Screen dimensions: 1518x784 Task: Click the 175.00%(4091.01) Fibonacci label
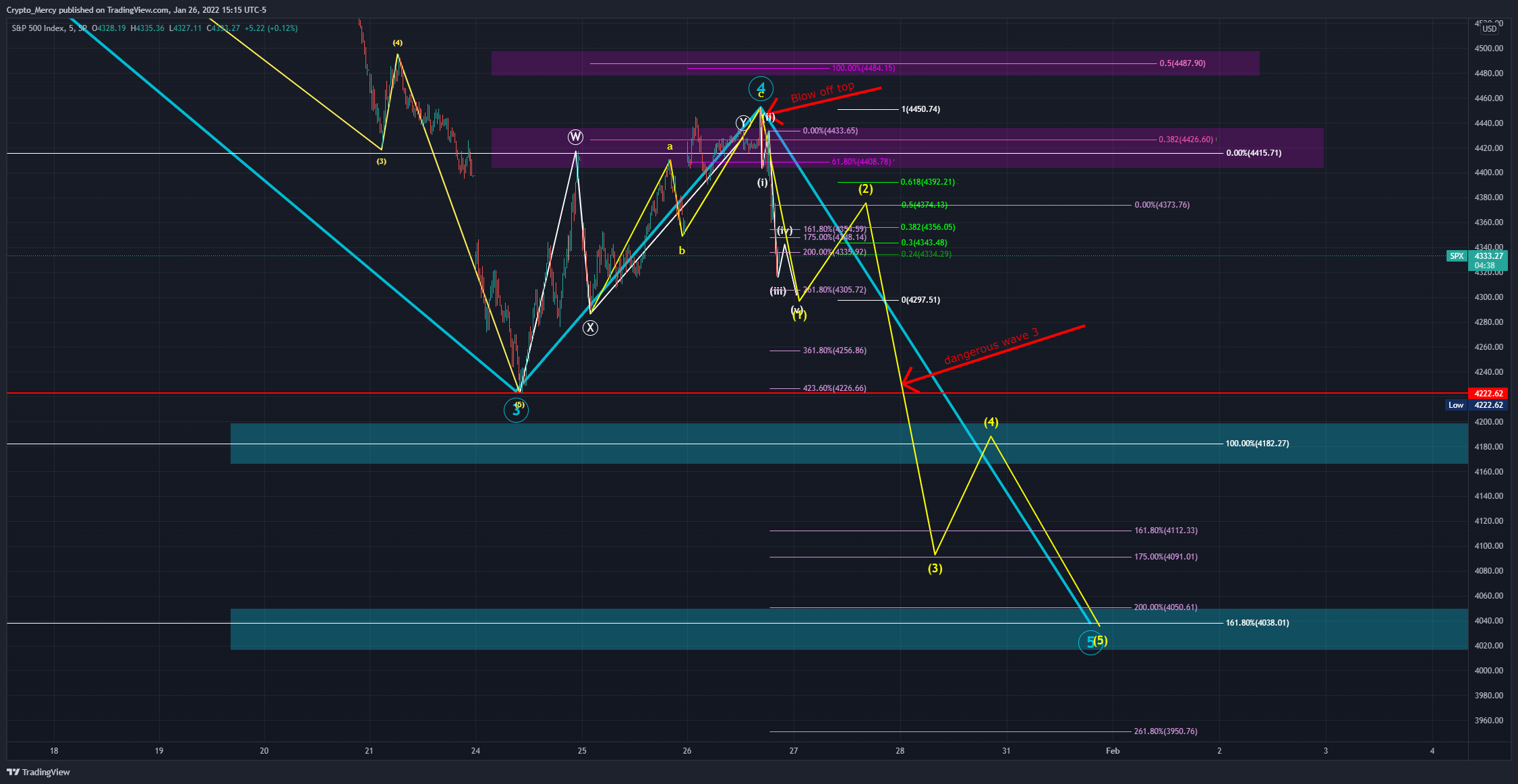pos(1166,557)
